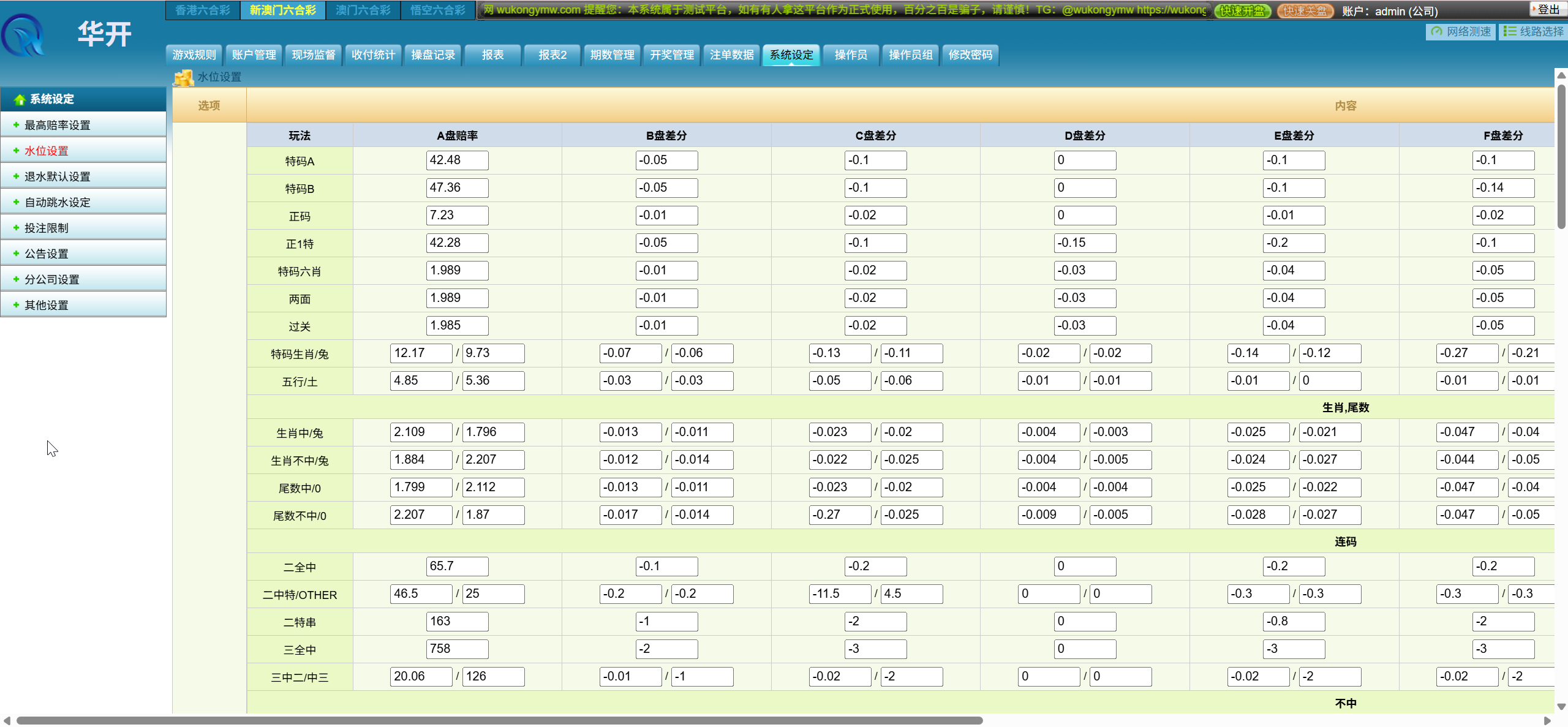This screenshot has width=1568, height=727.
Task: Click the 三全中 A盘赔率 field 758
Action: click(457, 649)
